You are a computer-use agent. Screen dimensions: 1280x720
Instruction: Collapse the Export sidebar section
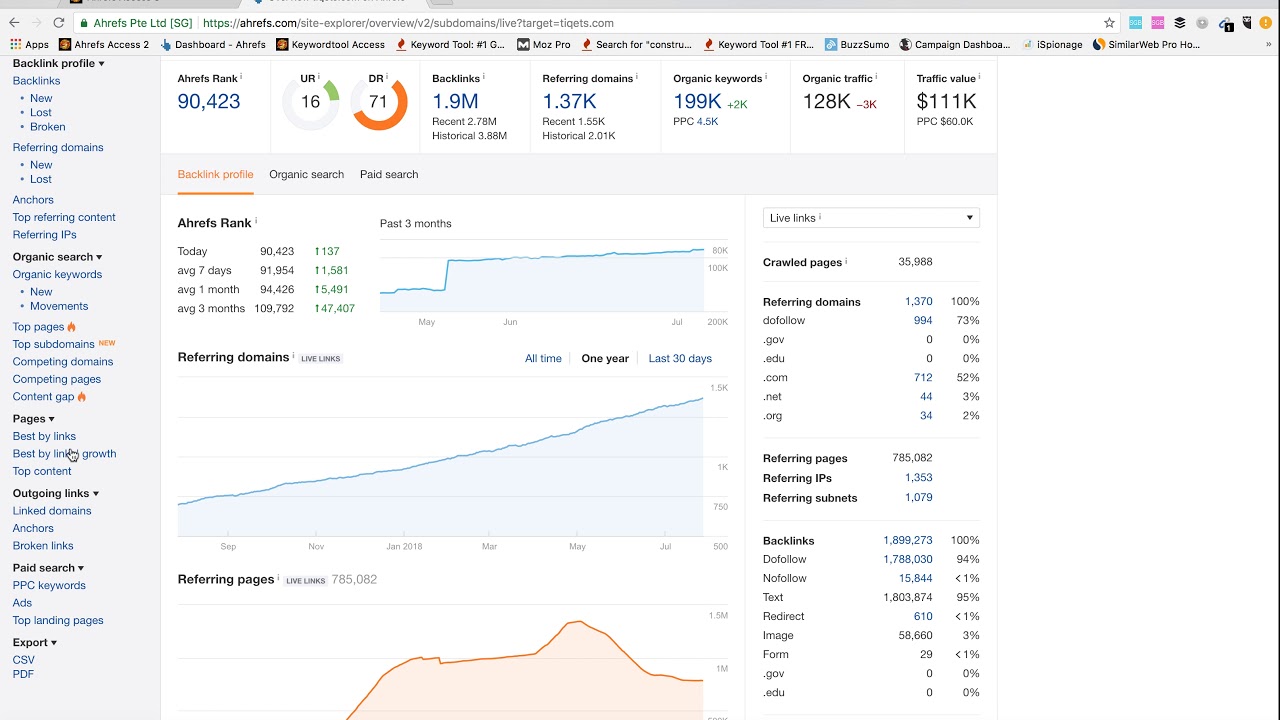point(34,642)
